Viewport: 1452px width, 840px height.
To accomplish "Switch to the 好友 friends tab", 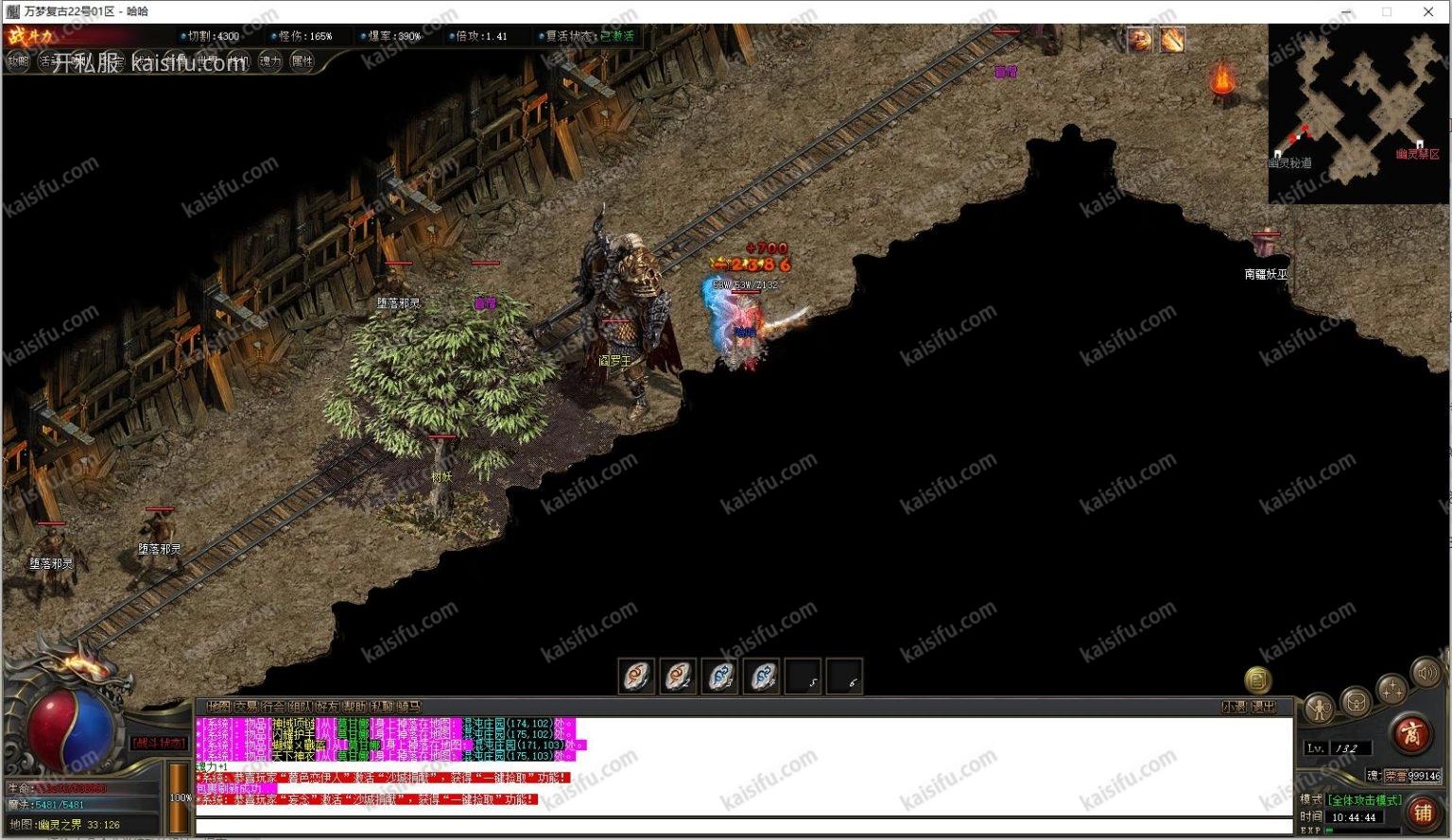I will [328, 707].
